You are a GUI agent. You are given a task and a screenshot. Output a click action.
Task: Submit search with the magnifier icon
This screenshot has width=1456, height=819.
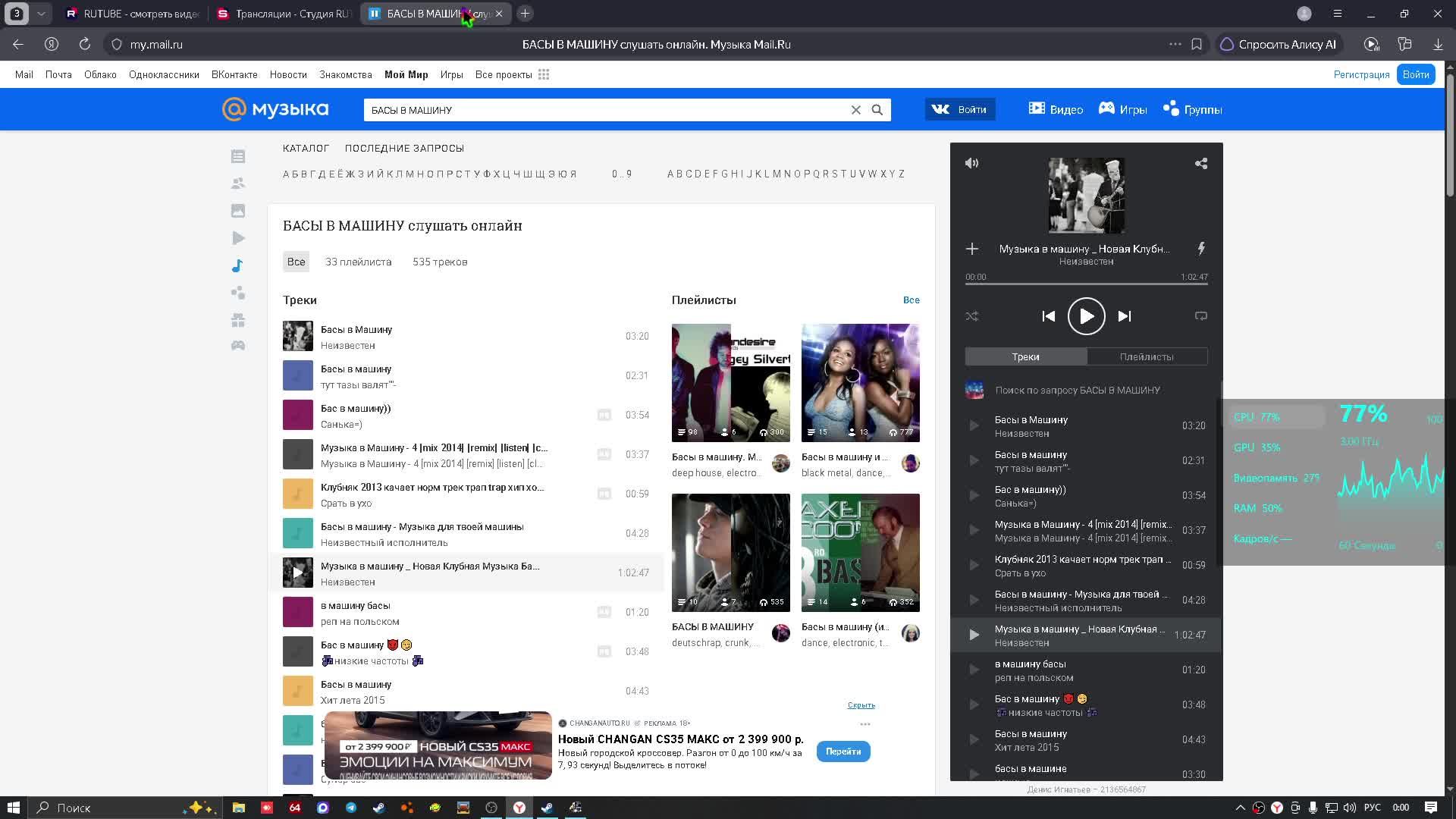pyautogui.click(x=877, y=110)
